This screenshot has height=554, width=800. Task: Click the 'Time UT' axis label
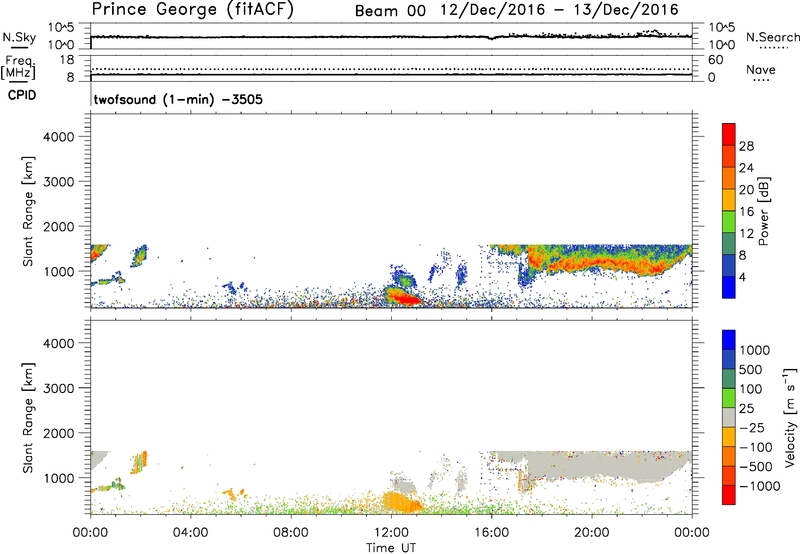(391, 548)
